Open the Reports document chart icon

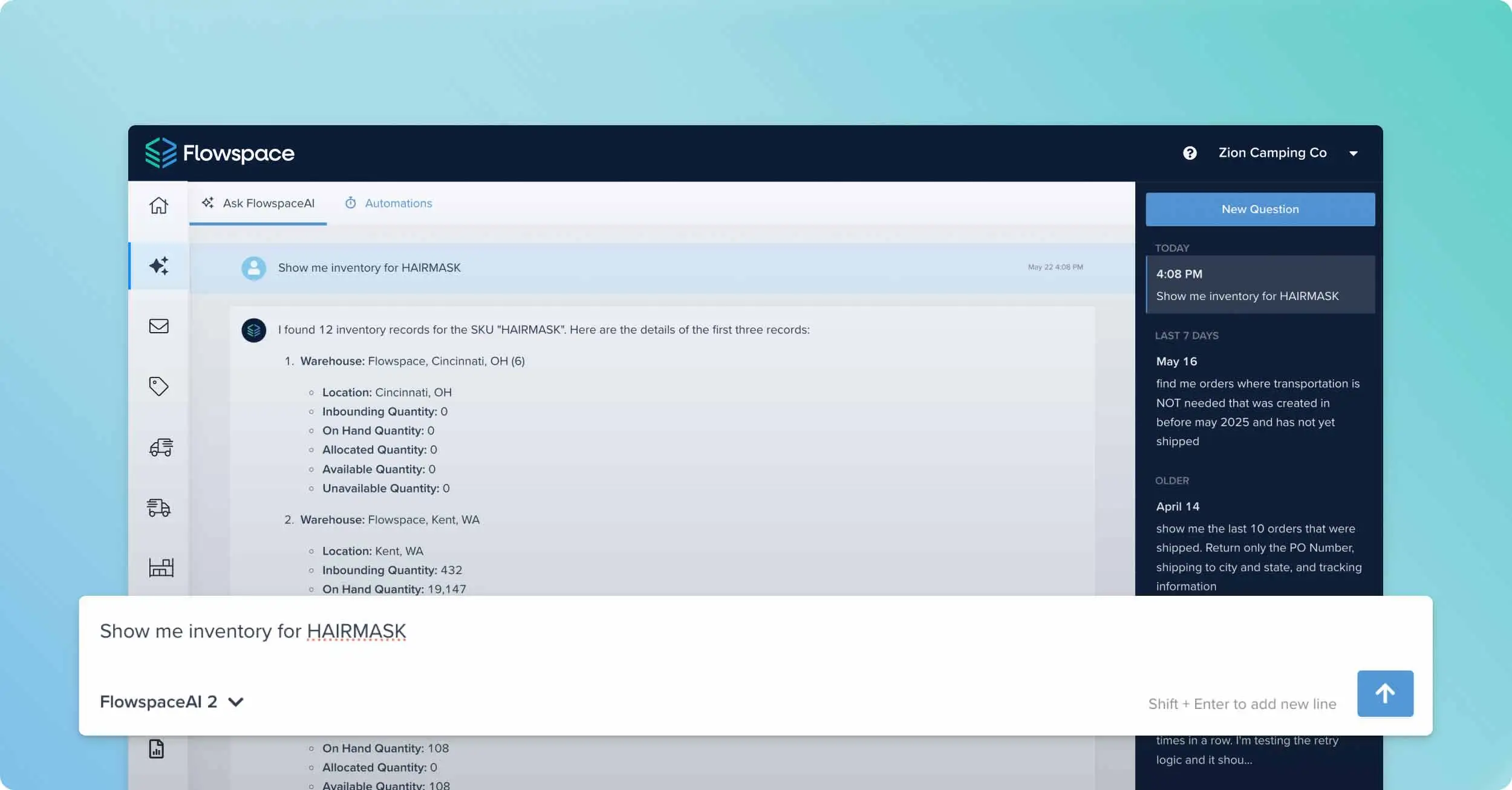(157, 749)
